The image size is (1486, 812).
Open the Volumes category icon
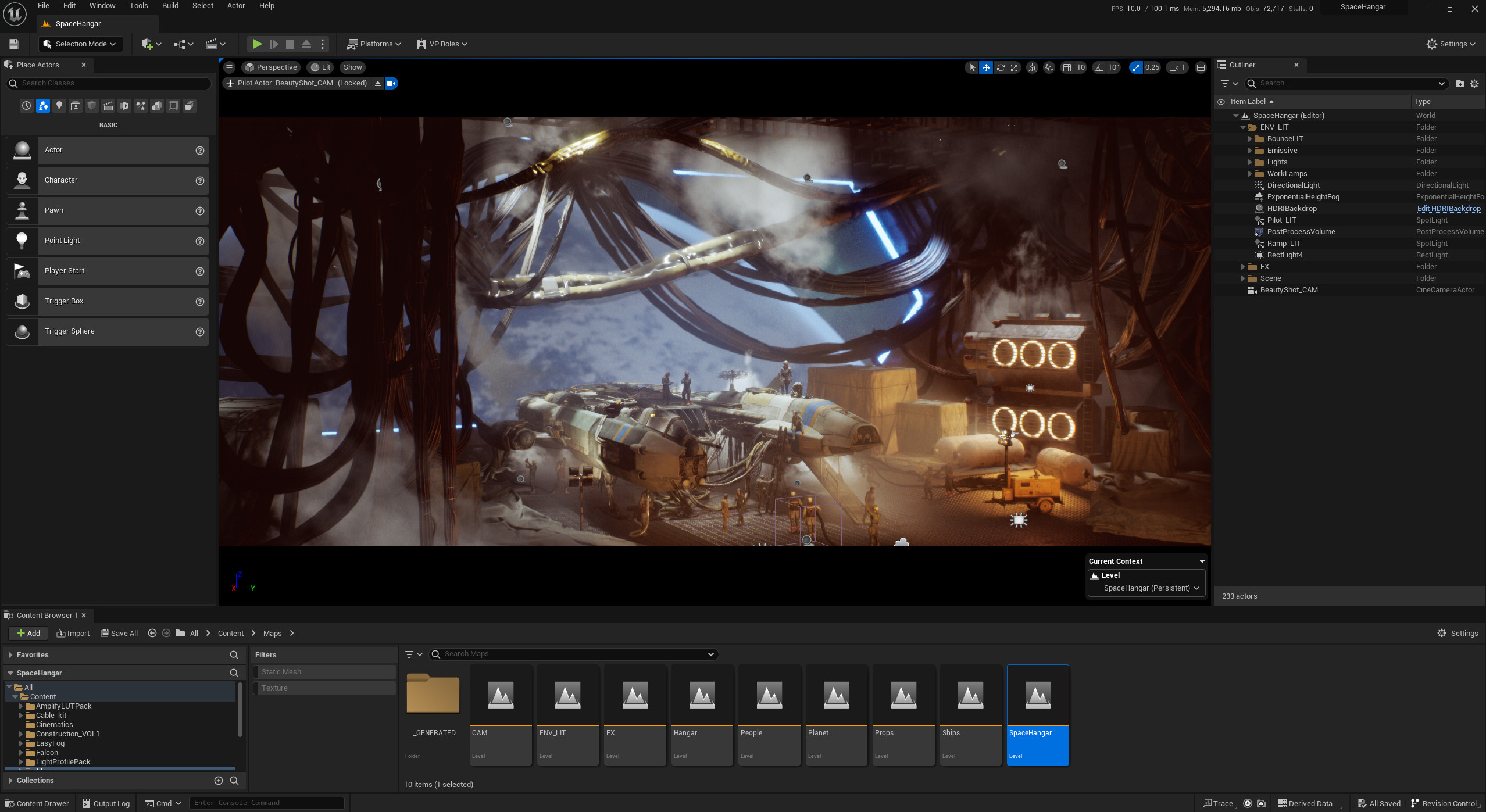pyautogui.click(x=173, y=106)
